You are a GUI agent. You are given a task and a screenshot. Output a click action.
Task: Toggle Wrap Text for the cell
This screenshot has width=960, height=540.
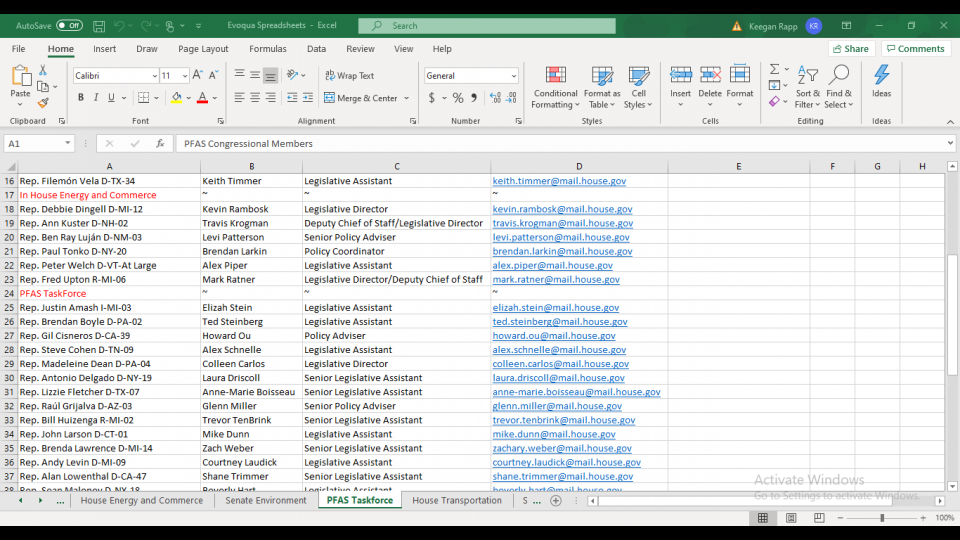(348, 75)
